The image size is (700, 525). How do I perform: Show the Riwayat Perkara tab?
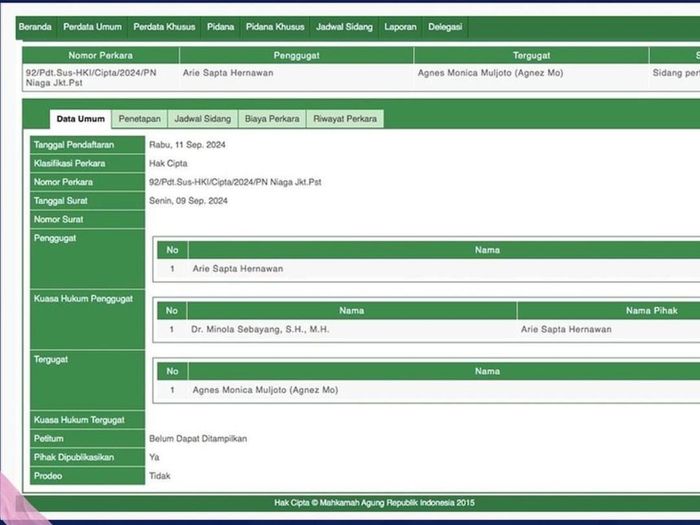[x=345, y=119]
